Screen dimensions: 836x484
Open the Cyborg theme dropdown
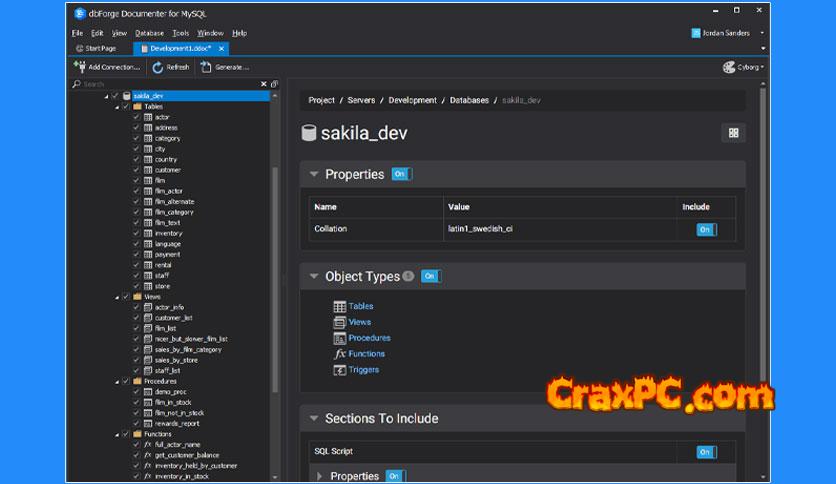[743, 67]
